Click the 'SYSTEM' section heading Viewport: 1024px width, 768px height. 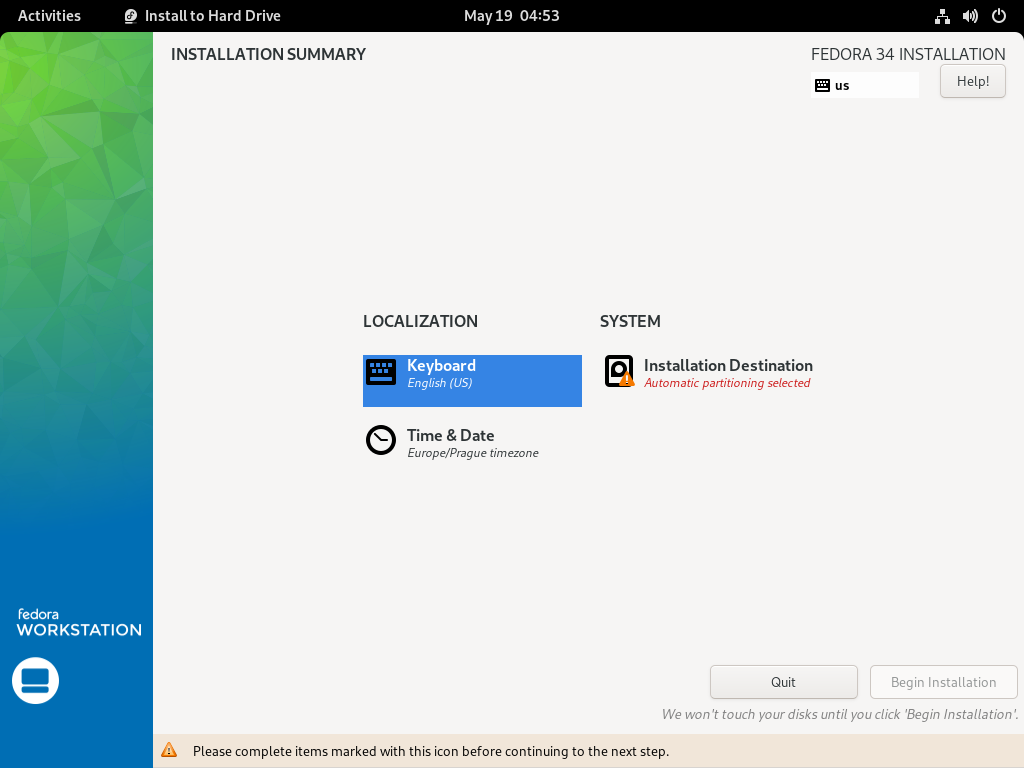coord(630,321)
